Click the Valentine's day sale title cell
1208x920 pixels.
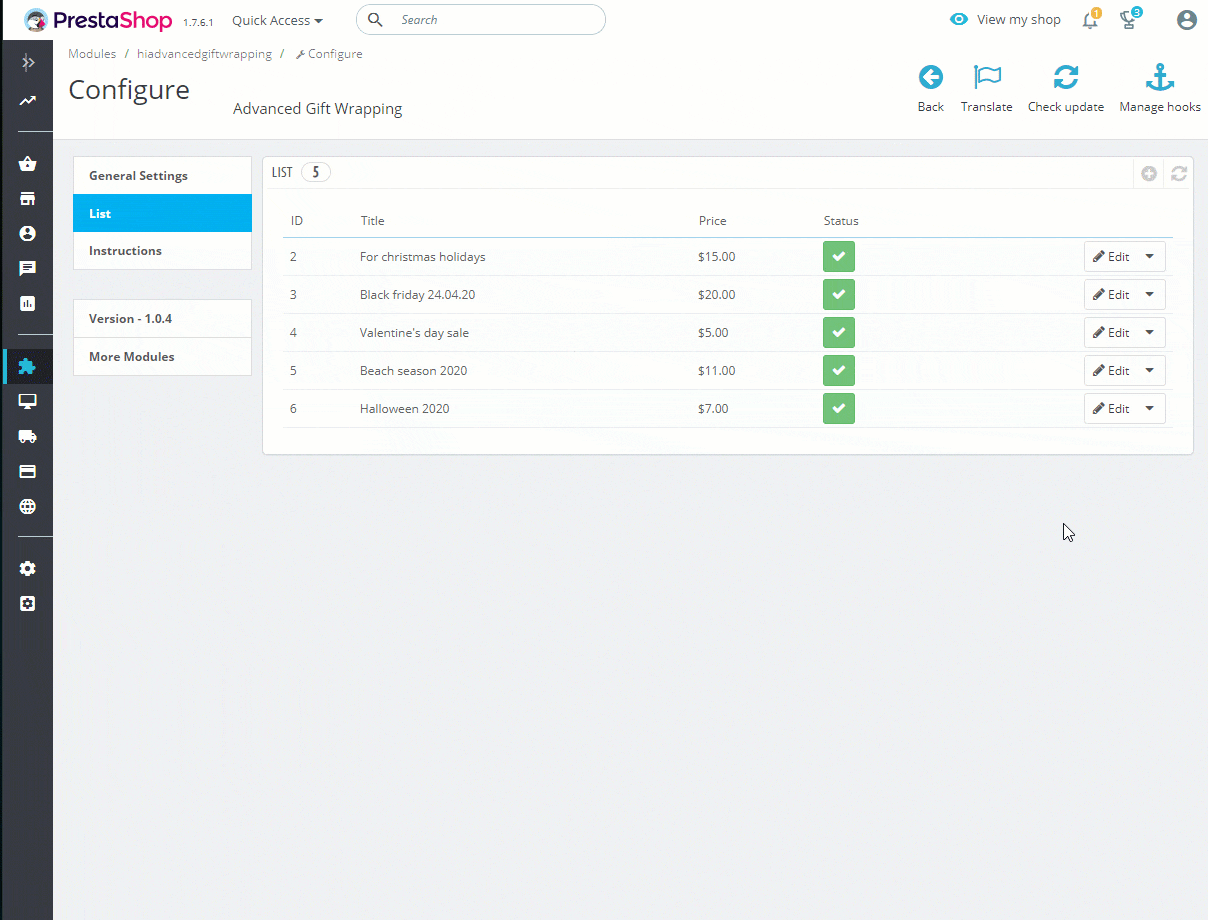click(x=414, y=333)
